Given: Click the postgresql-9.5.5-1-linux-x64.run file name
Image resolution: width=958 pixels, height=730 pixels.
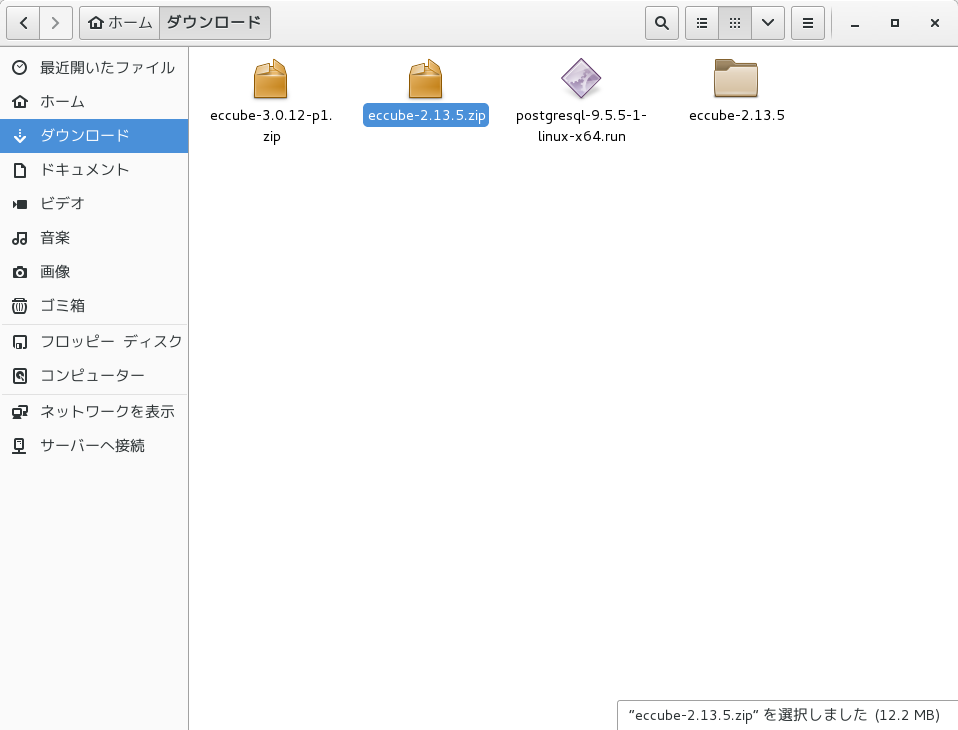Looking at the screenshot, I should coord(581,125).
